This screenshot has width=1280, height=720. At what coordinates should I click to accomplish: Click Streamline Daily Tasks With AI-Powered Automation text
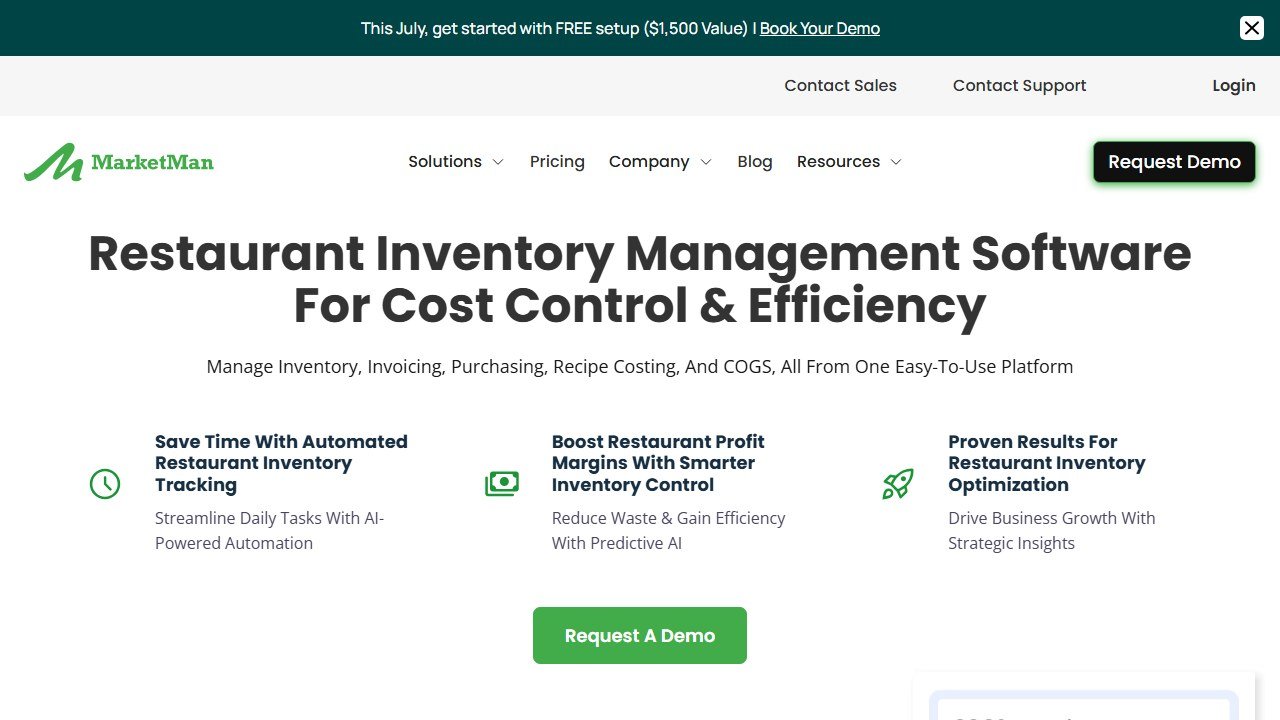point(270,530)
